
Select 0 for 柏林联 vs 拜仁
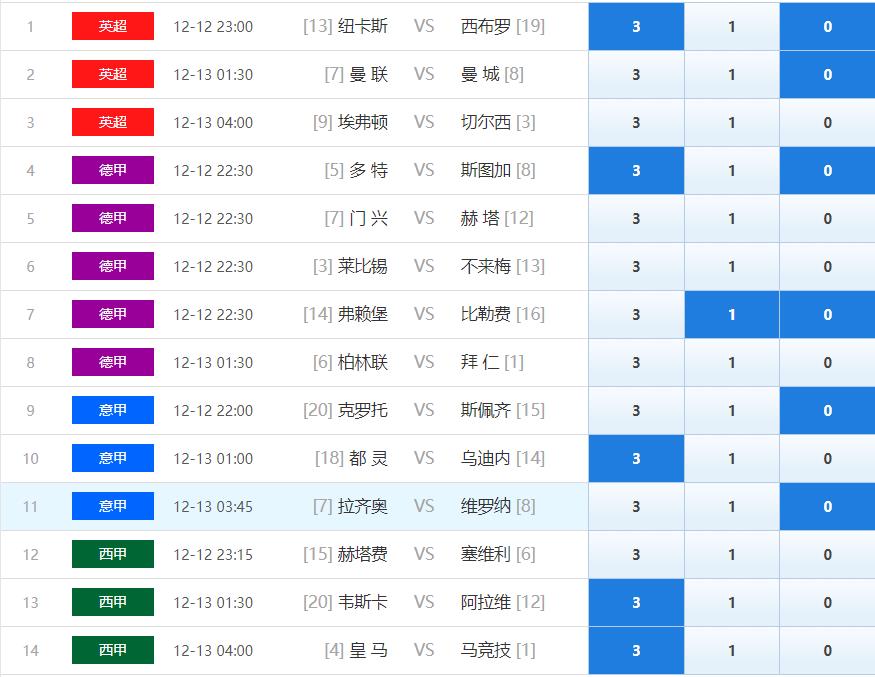(828, 362)
